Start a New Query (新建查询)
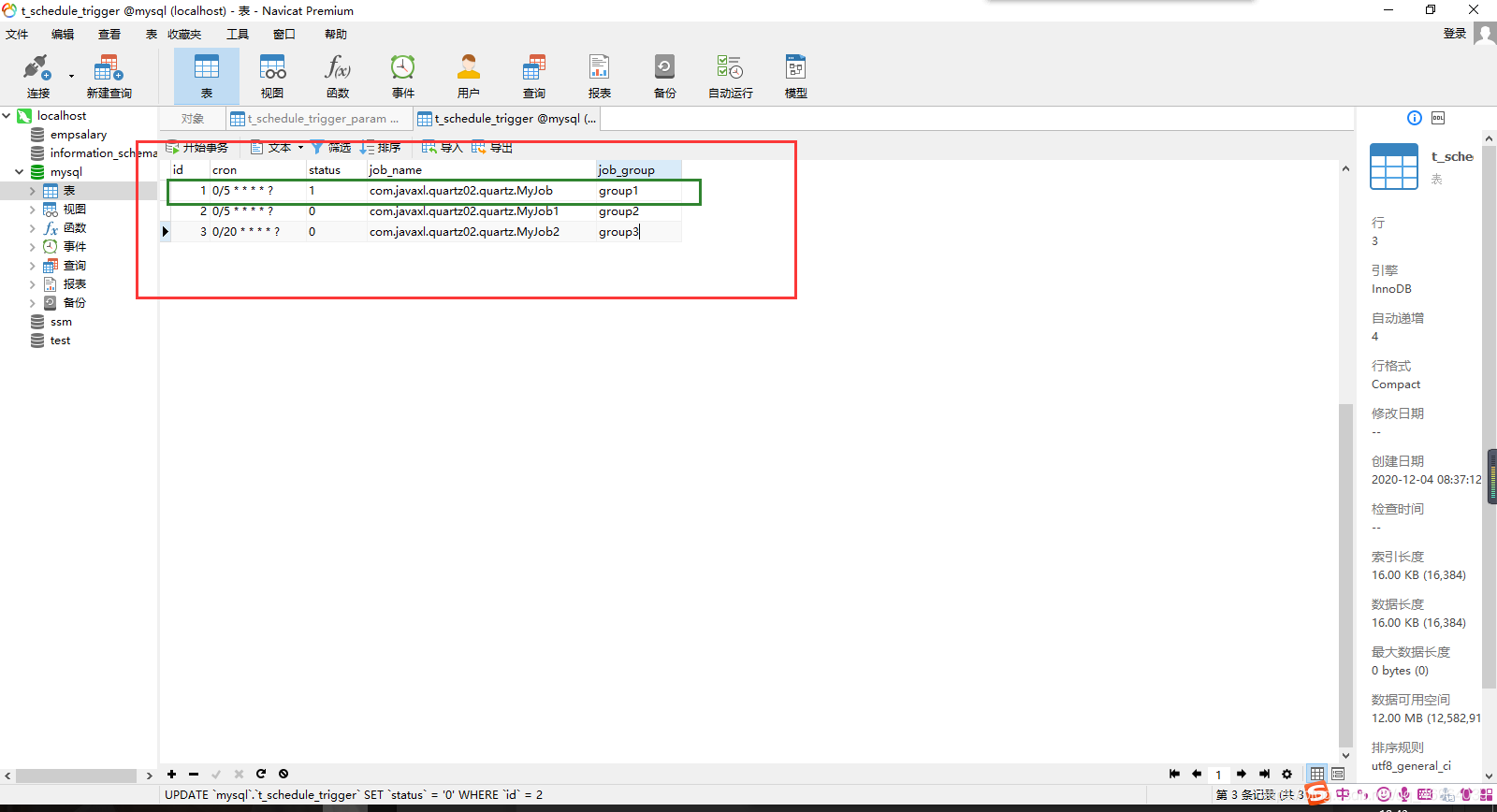Screen dimensions: 1497x812 point(109,77)
